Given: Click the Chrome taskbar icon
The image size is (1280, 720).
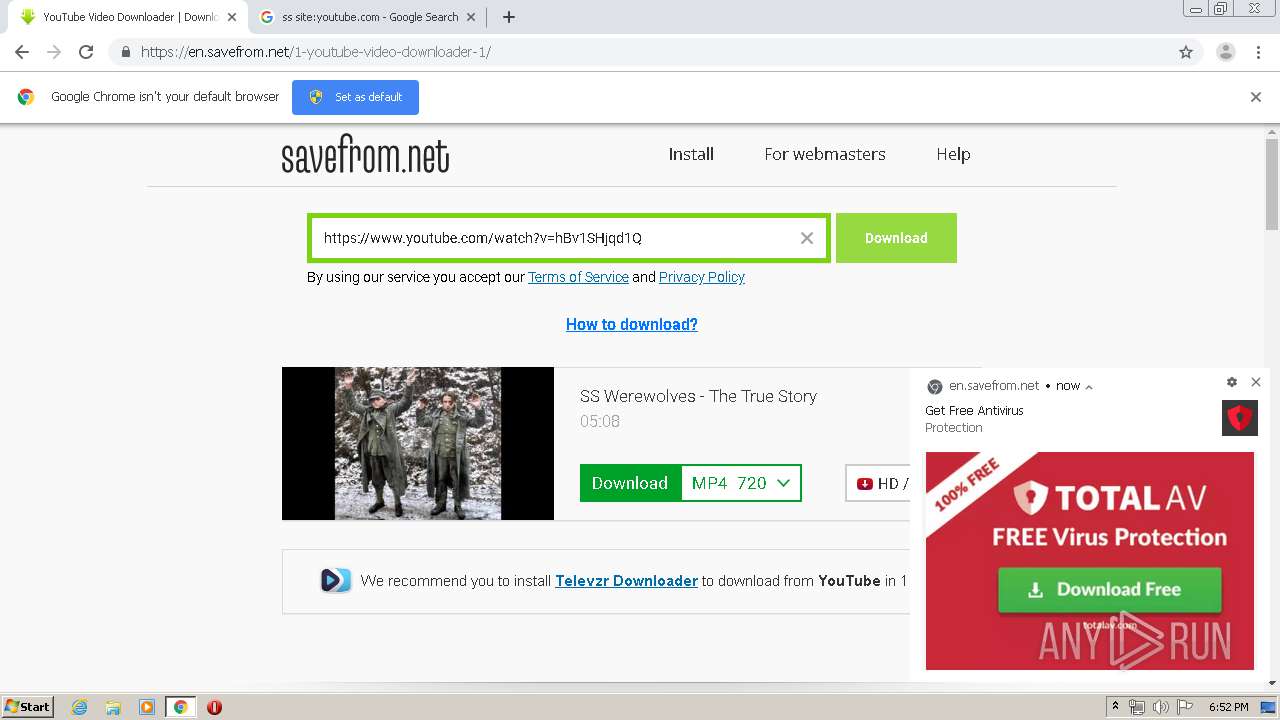Looking at the screenshot, I should coord(181,707).
